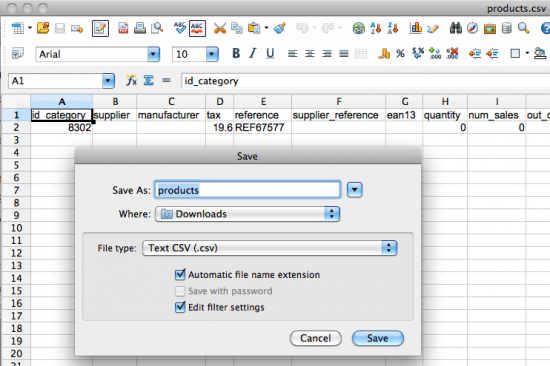Select column F header

point(338,102)
